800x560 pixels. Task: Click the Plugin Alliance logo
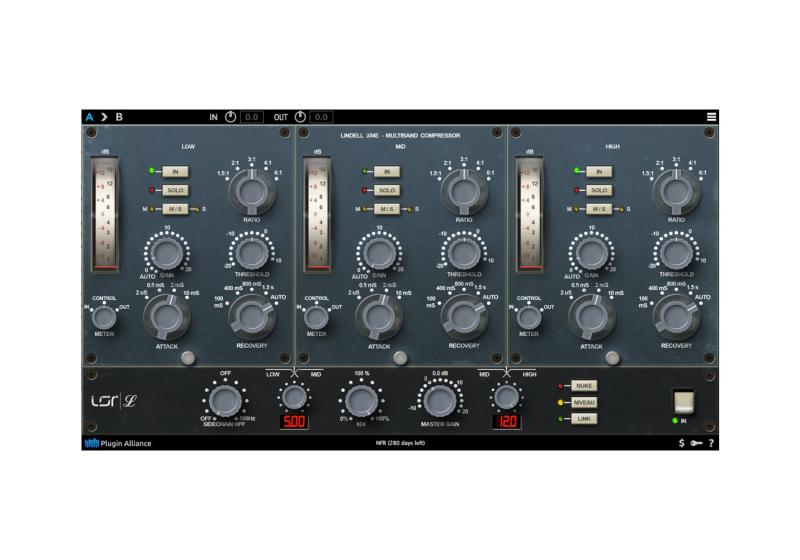pos(118,443)
